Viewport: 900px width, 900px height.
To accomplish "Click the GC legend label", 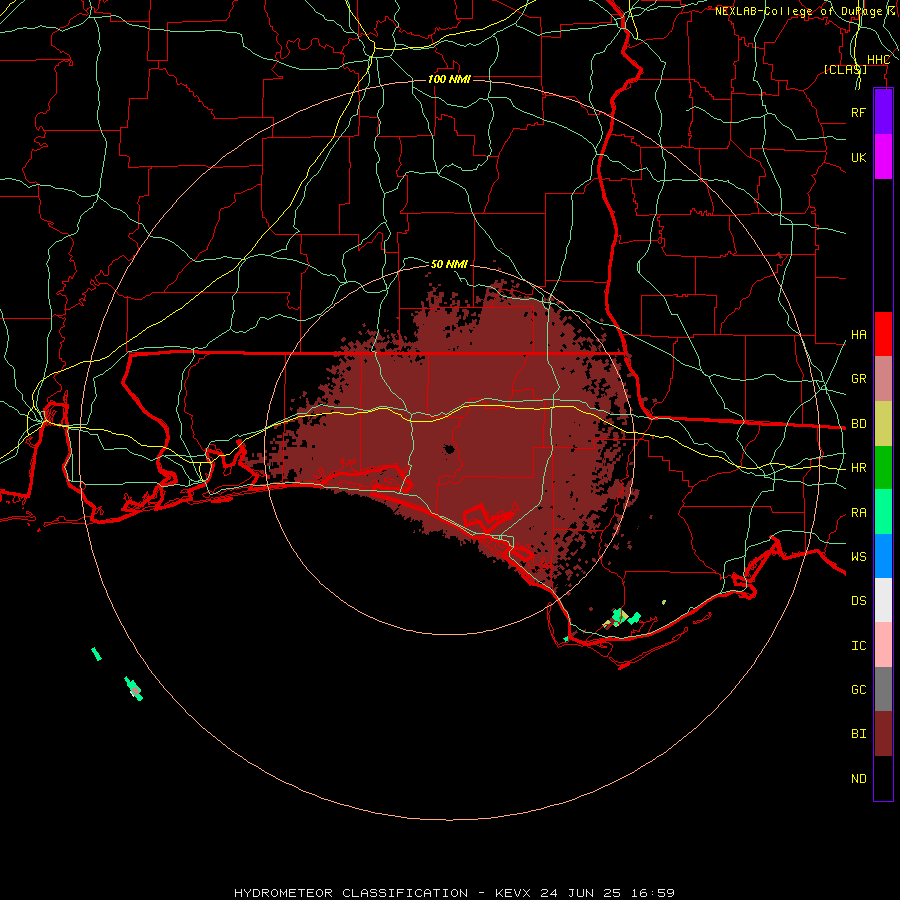I will (858, 689).
